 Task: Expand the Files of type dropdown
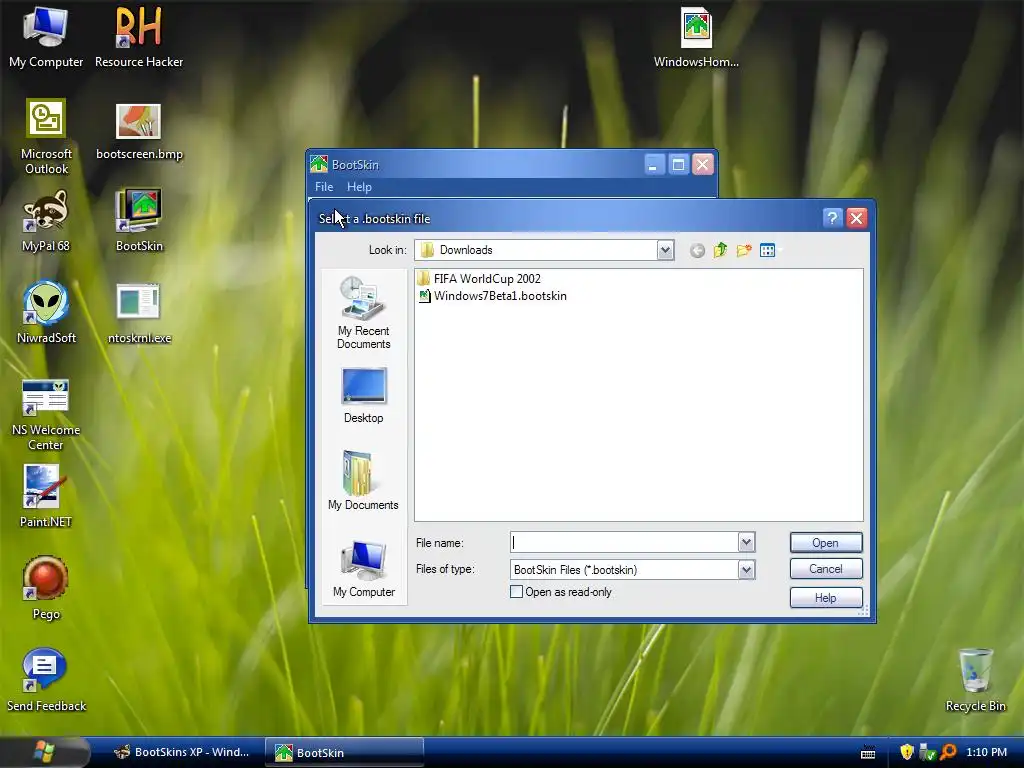[x=746, y=569]
